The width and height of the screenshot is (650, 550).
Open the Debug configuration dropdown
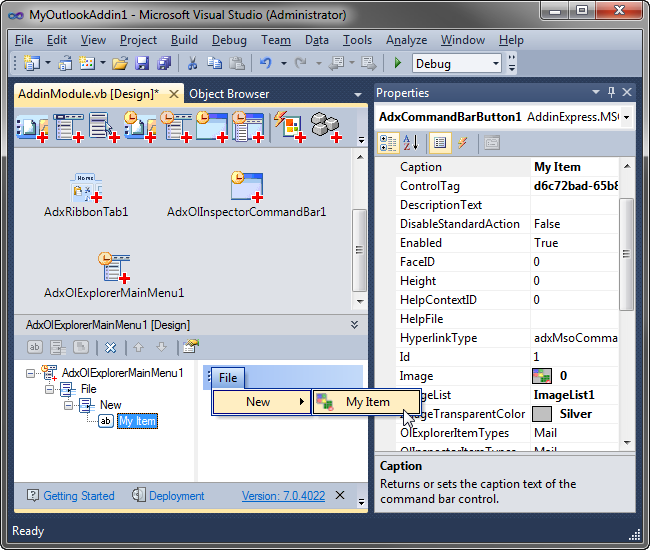496,63
